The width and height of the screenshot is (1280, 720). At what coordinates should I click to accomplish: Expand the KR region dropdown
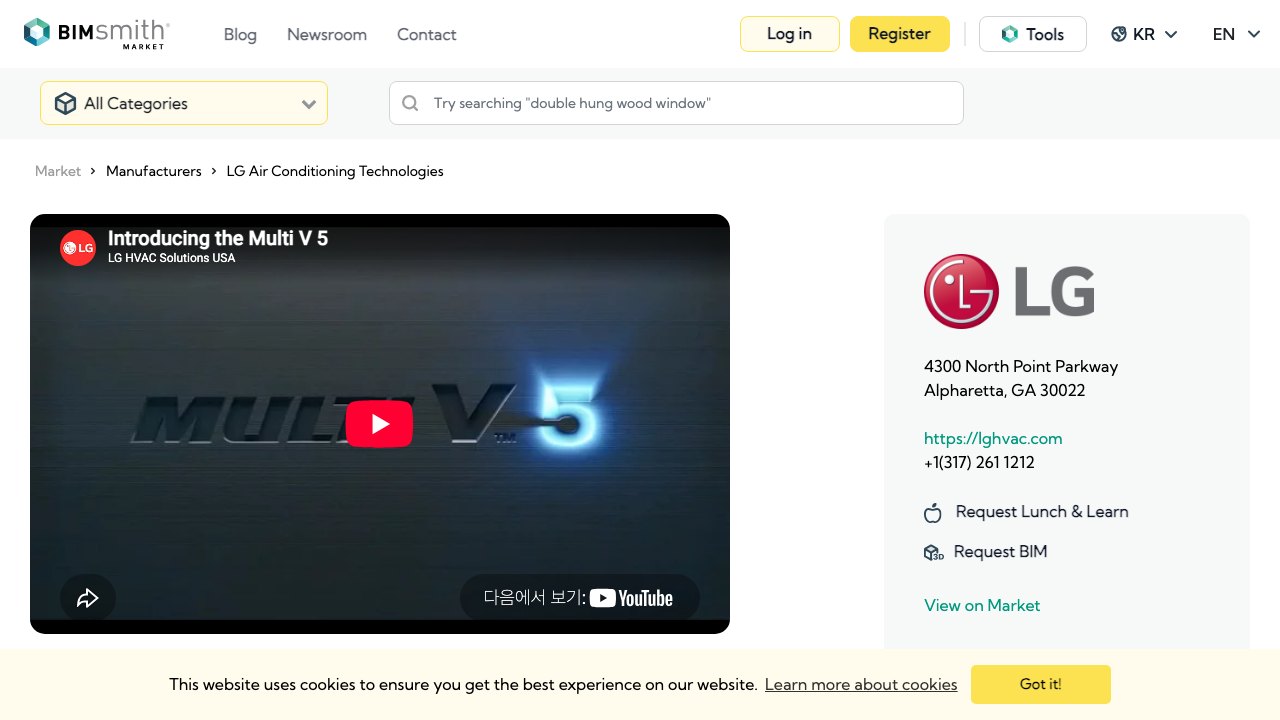tap(1145, 34)
